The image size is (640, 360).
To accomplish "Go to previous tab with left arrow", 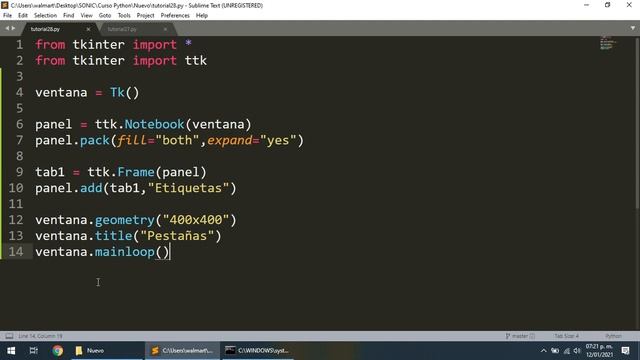I will 7,28.
